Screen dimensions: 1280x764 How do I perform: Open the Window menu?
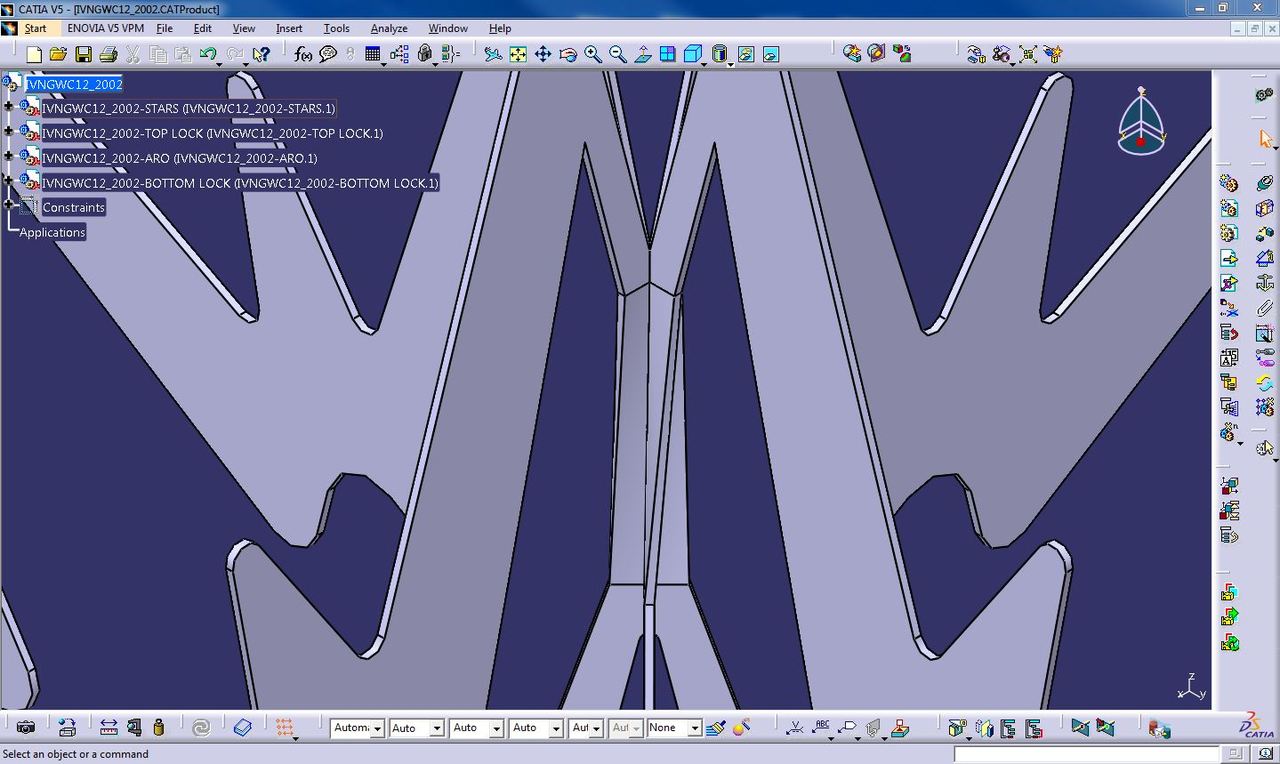click(x=448, y=28)
